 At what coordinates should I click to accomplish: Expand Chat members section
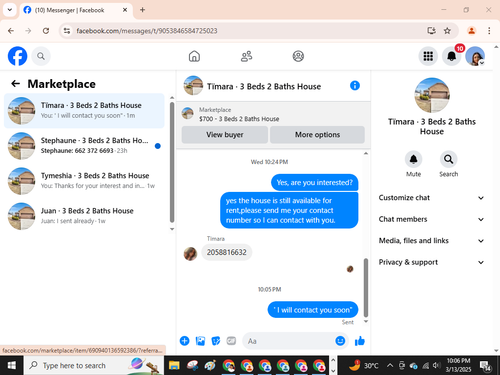(x=431, y=219)
